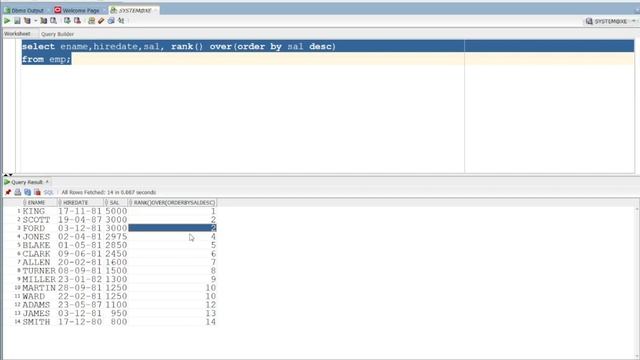The image size is (640, 360).
Task: Open the SYSTEM@XE connection dropdown
Action: tap(634, 21)
